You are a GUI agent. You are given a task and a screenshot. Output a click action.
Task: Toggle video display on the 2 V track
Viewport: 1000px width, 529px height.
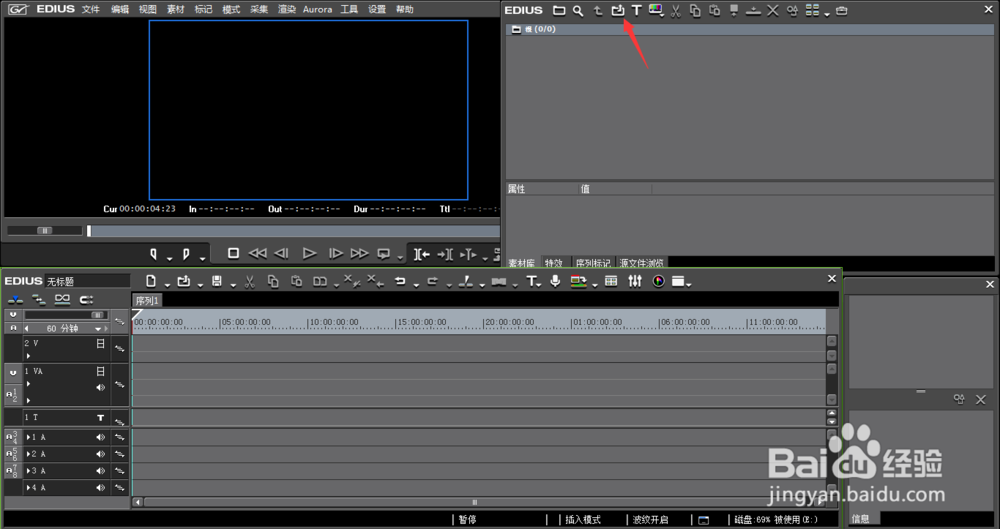coord(100,343)
